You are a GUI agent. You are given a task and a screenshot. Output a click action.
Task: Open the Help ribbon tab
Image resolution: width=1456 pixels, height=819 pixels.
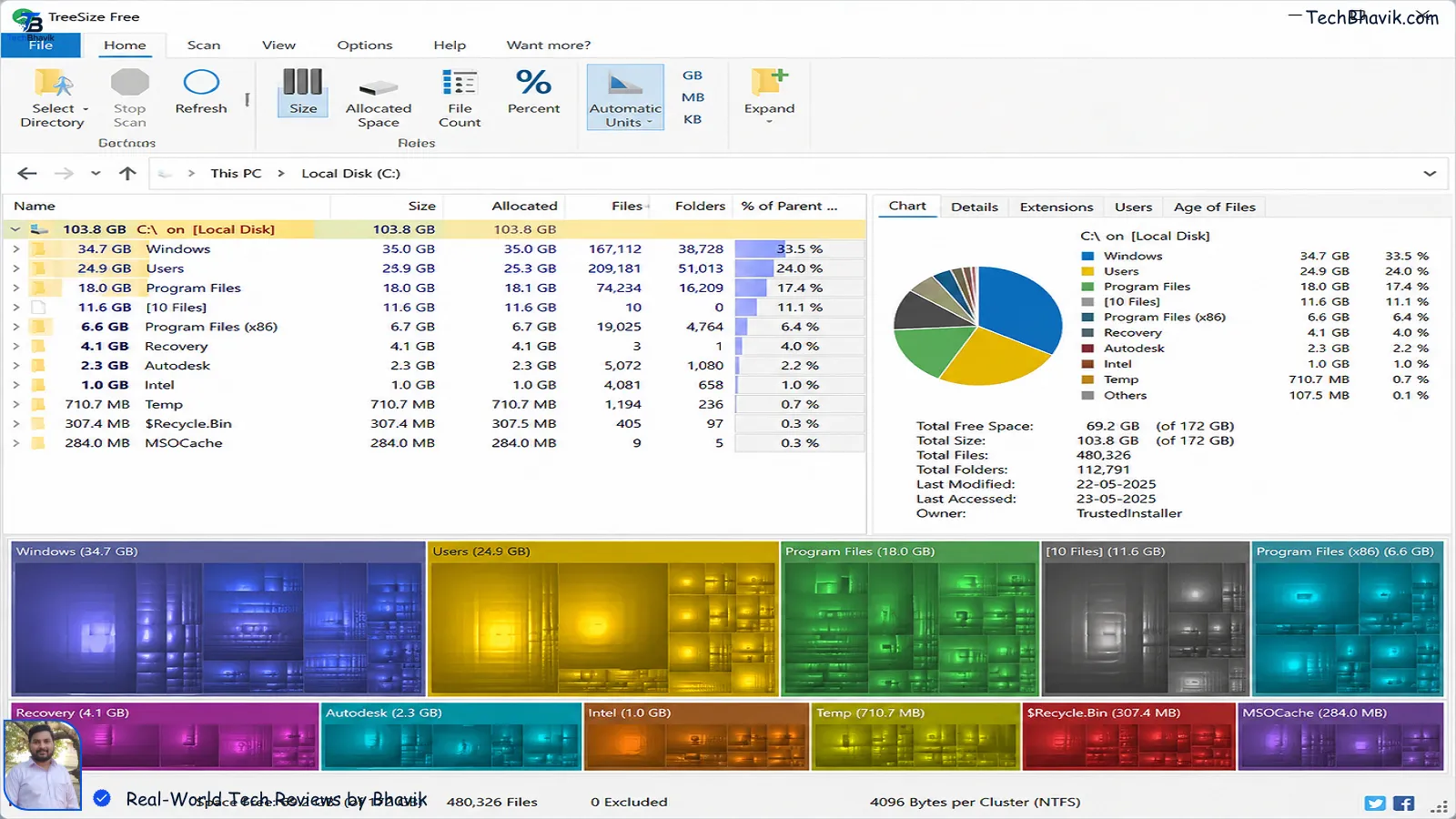[x=450, y=45]
